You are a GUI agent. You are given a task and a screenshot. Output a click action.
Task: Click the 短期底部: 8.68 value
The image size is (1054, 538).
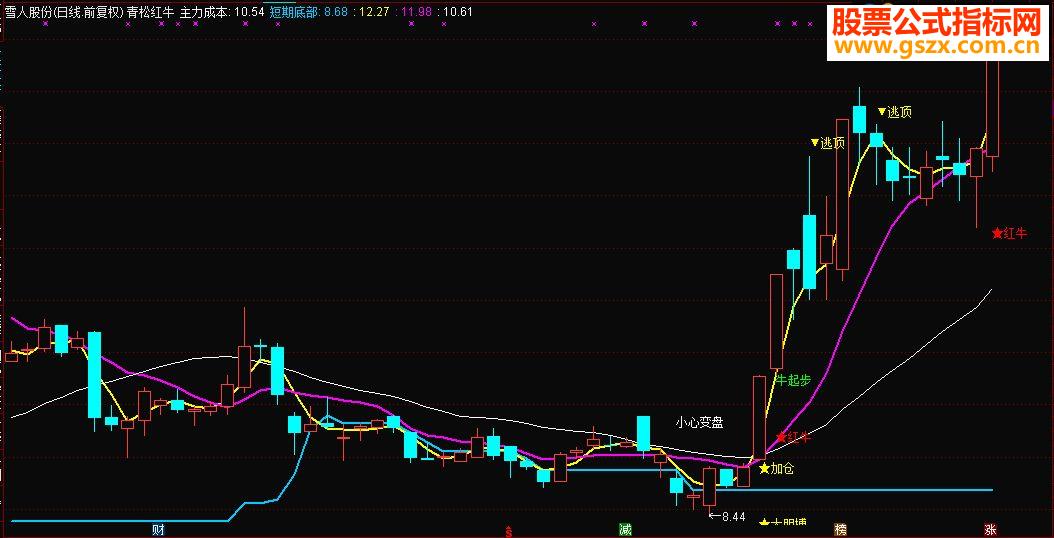(309, 11)
